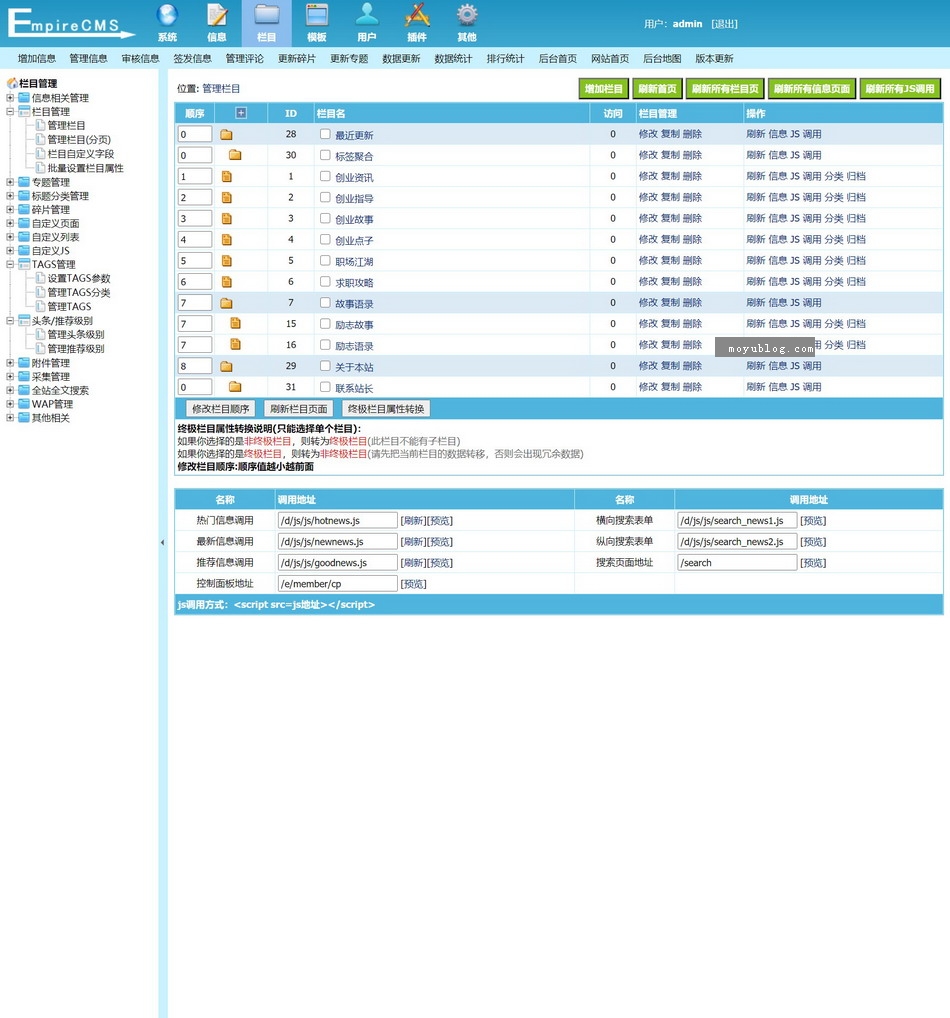The width and height of the screenshot is (950, 1018).
Task: Select the 故事语录 checkbox
Action: (x=325, y=303)
